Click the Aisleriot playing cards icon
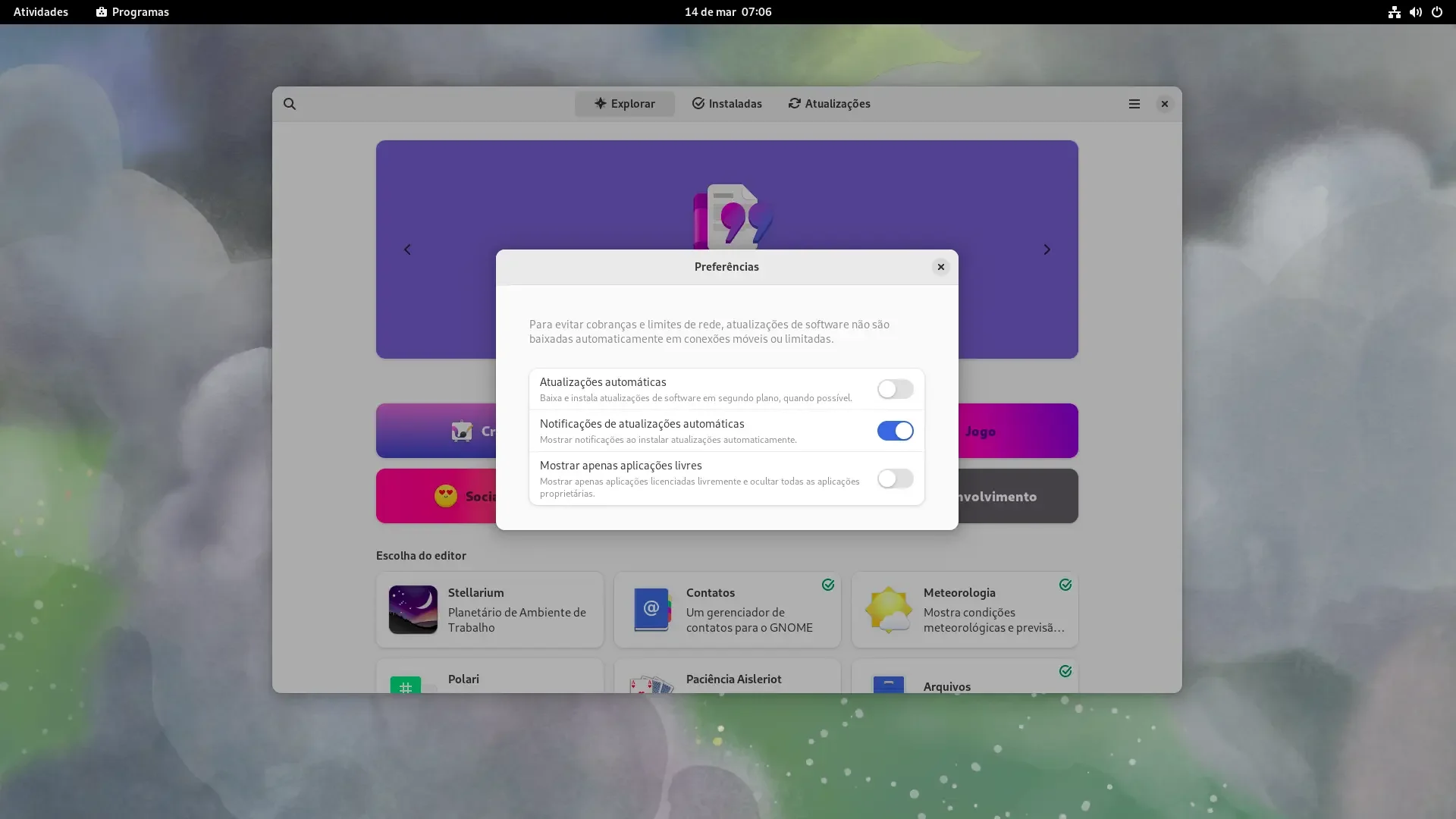Screen dimensions: 1456x819 pyautogui.click(x=651, y=685)
